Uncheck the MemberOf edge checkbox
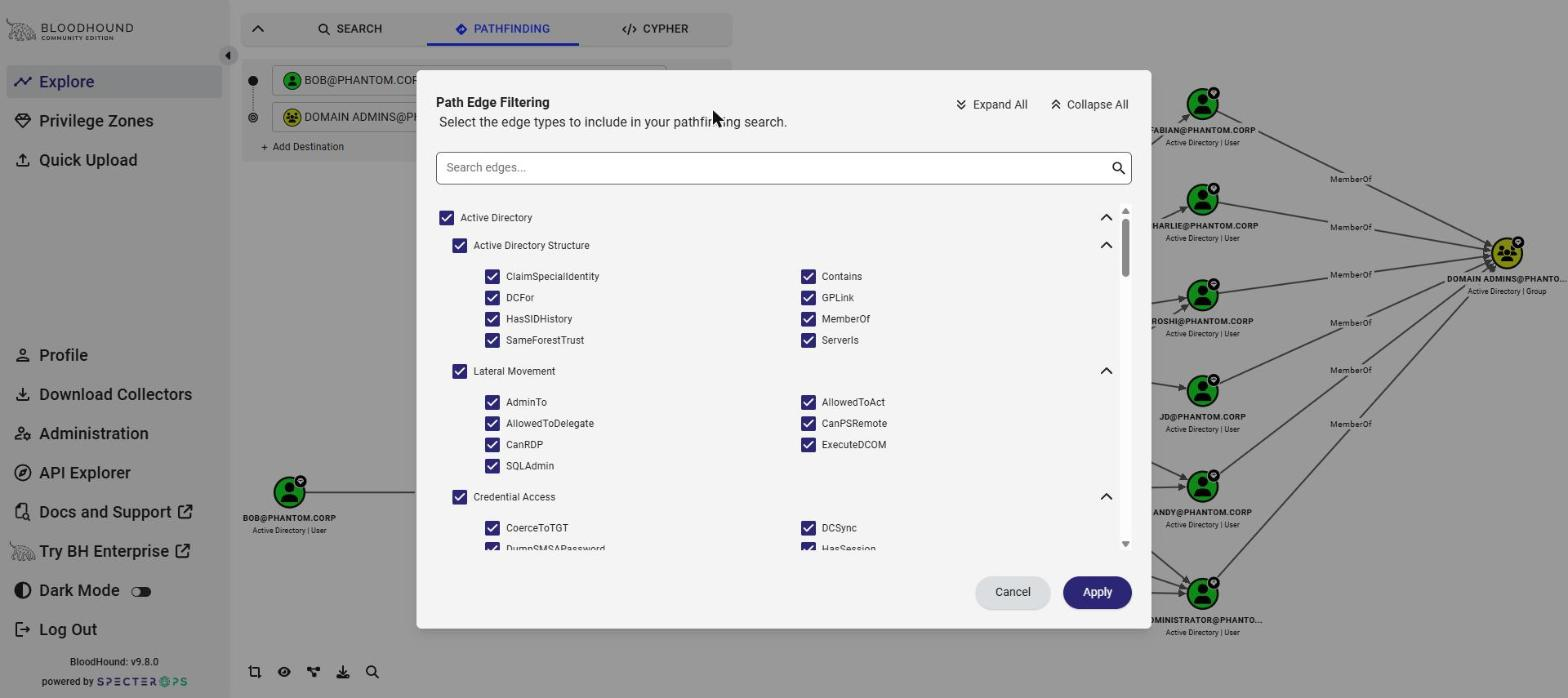1568x698 pixels. click(x=808, y=319)
